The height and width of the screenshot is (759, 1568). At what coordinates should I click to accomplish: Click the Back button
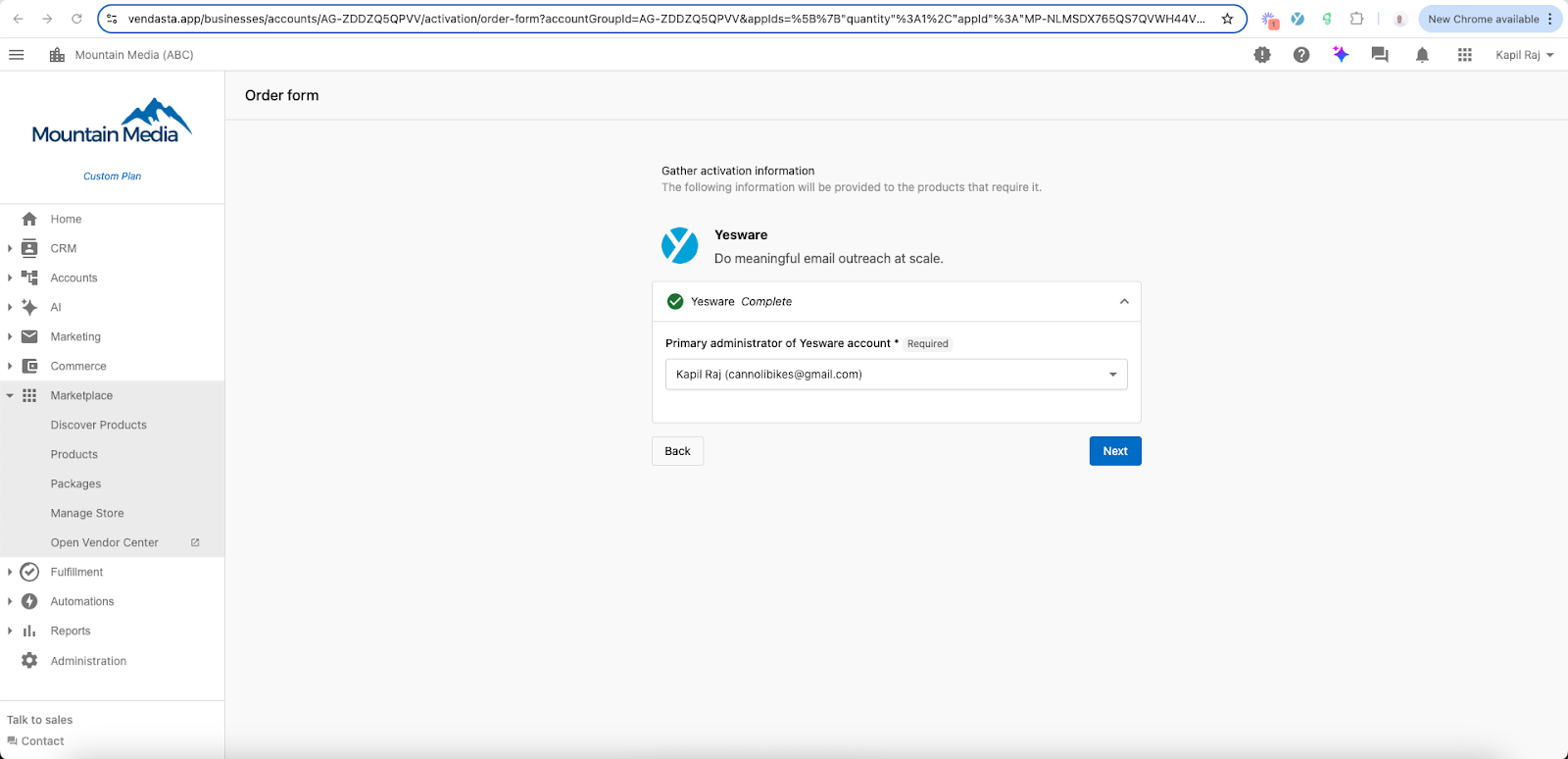(677, 451)
